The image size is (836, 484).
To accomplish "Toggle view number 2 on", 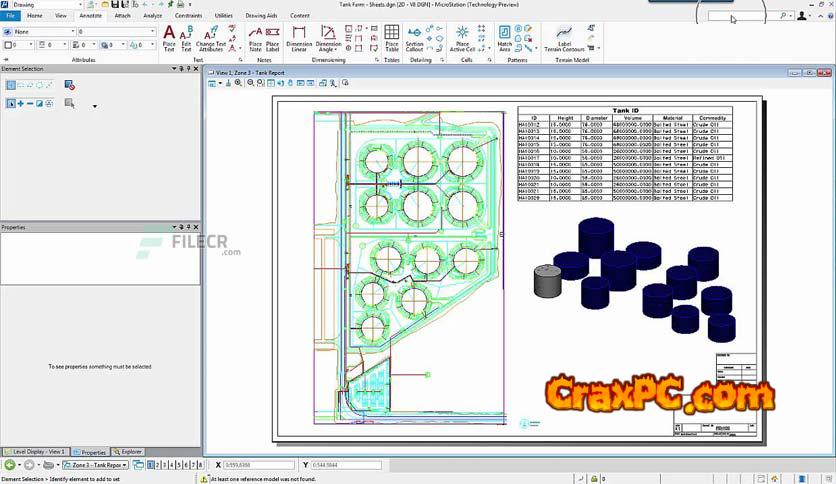I will (x=156, y=465).
